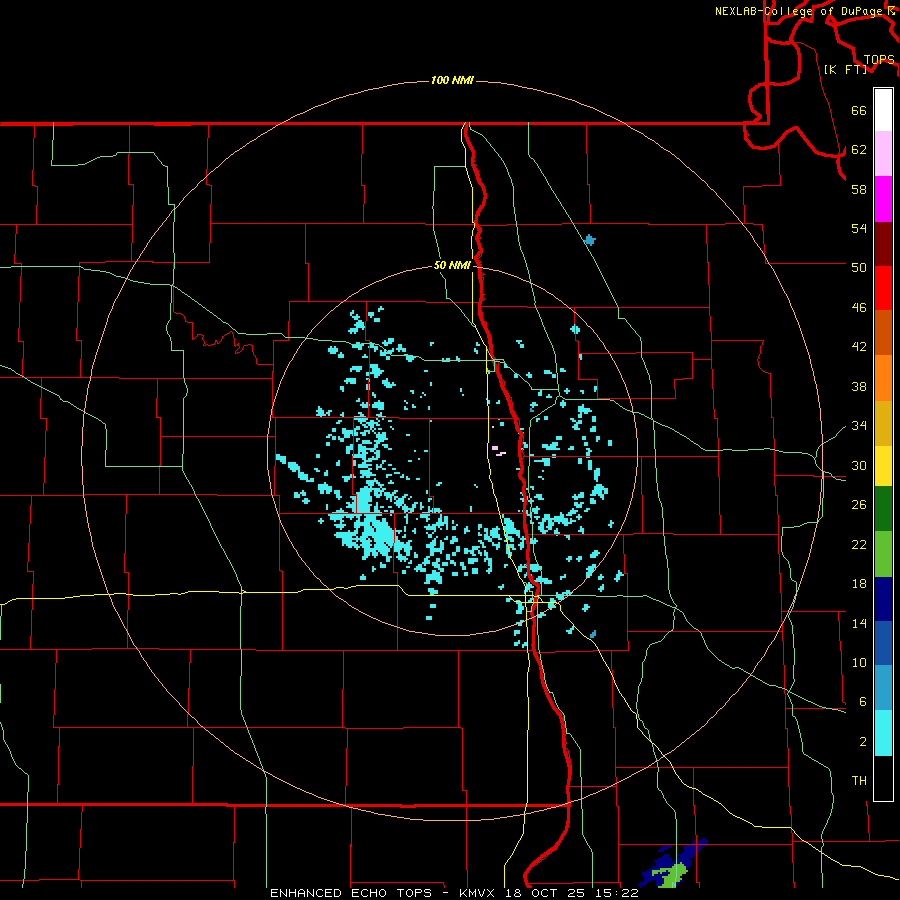Click the cyan legend swatch
The image size is (900, 900).
pyautogui.click(x=883, y=733)
